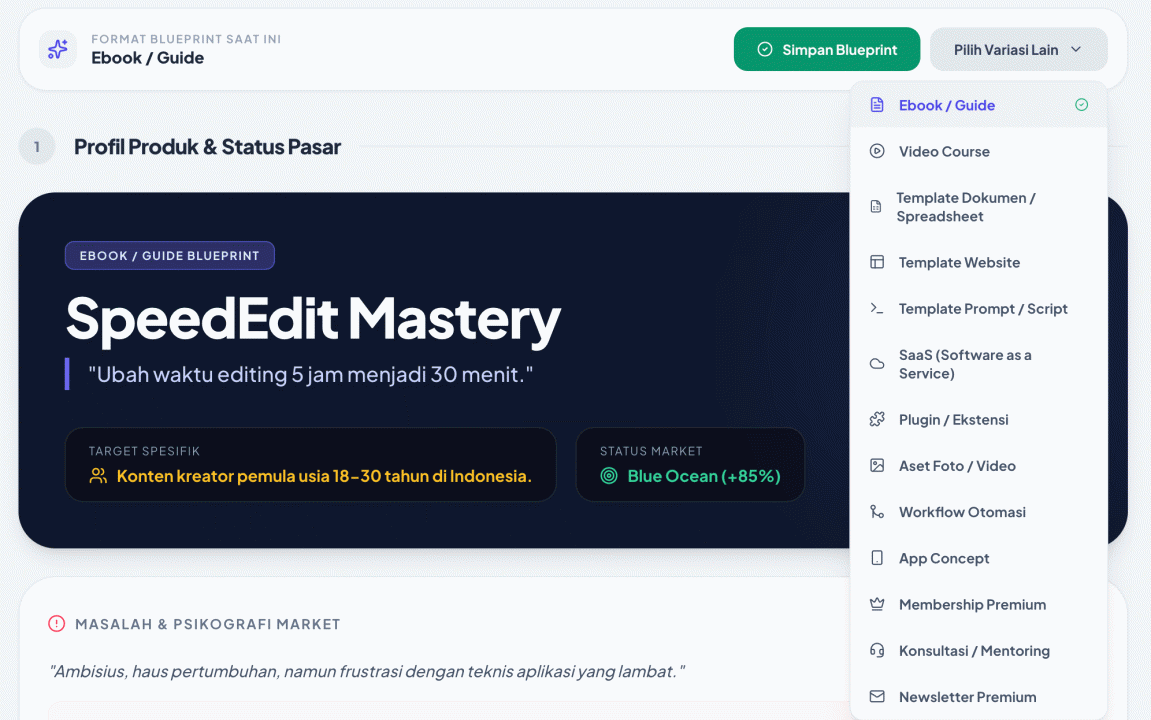This screenshot has width=1151, height=720.
Task: Select Template Prompt / Script option
Action: pyautogui.click(x=978, y=308)
